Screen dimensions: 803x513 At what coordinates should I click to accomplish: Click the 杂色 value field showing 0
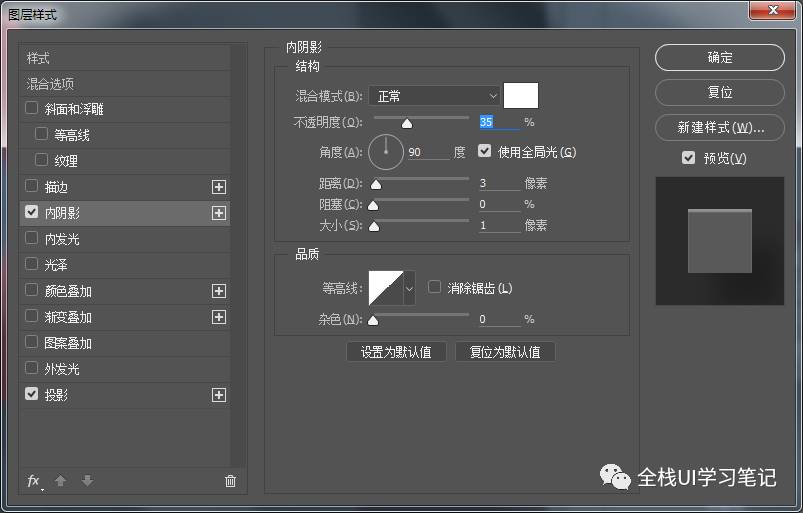pos(499,319)
